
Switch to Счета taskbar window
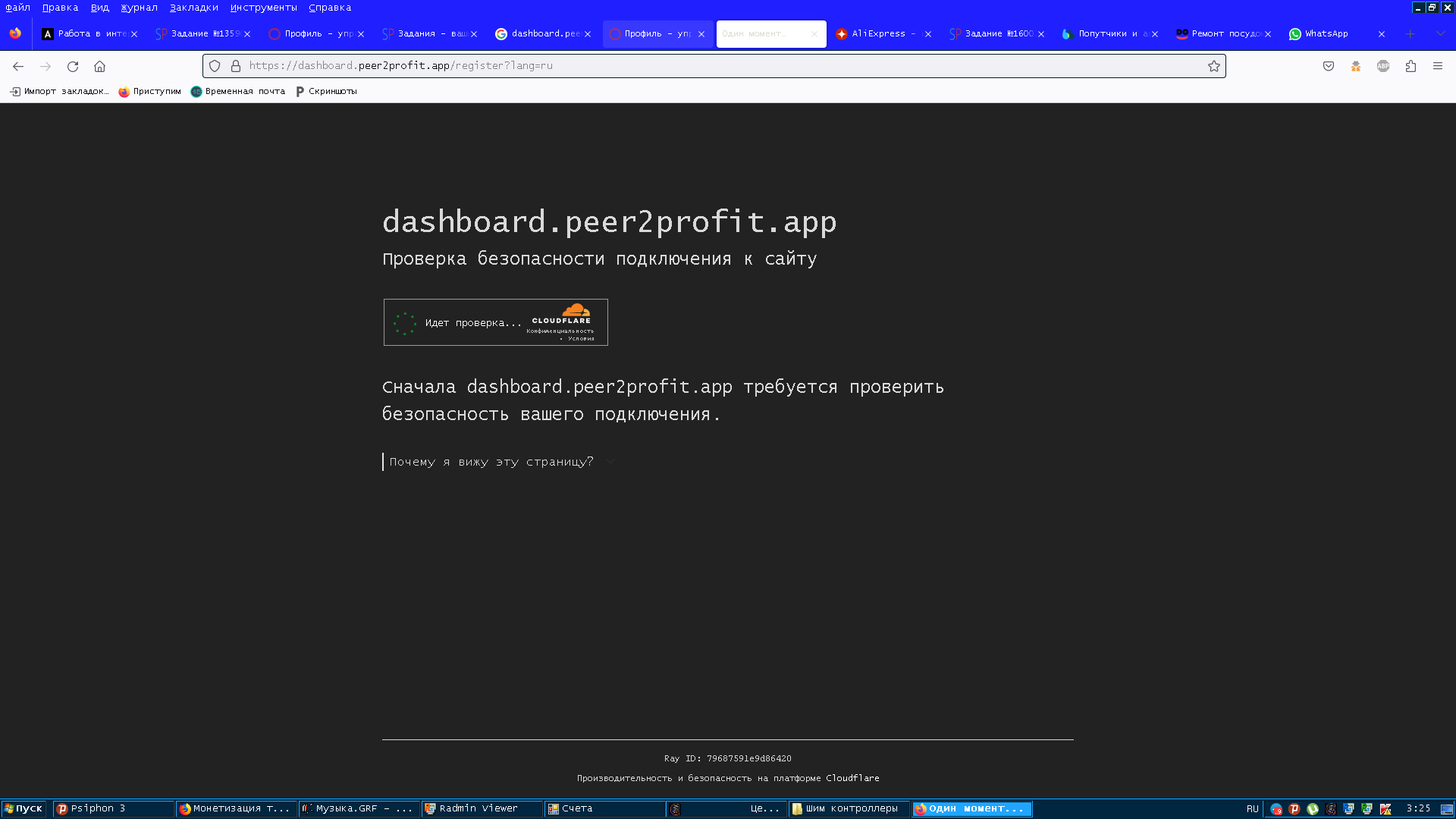(605, 808)
